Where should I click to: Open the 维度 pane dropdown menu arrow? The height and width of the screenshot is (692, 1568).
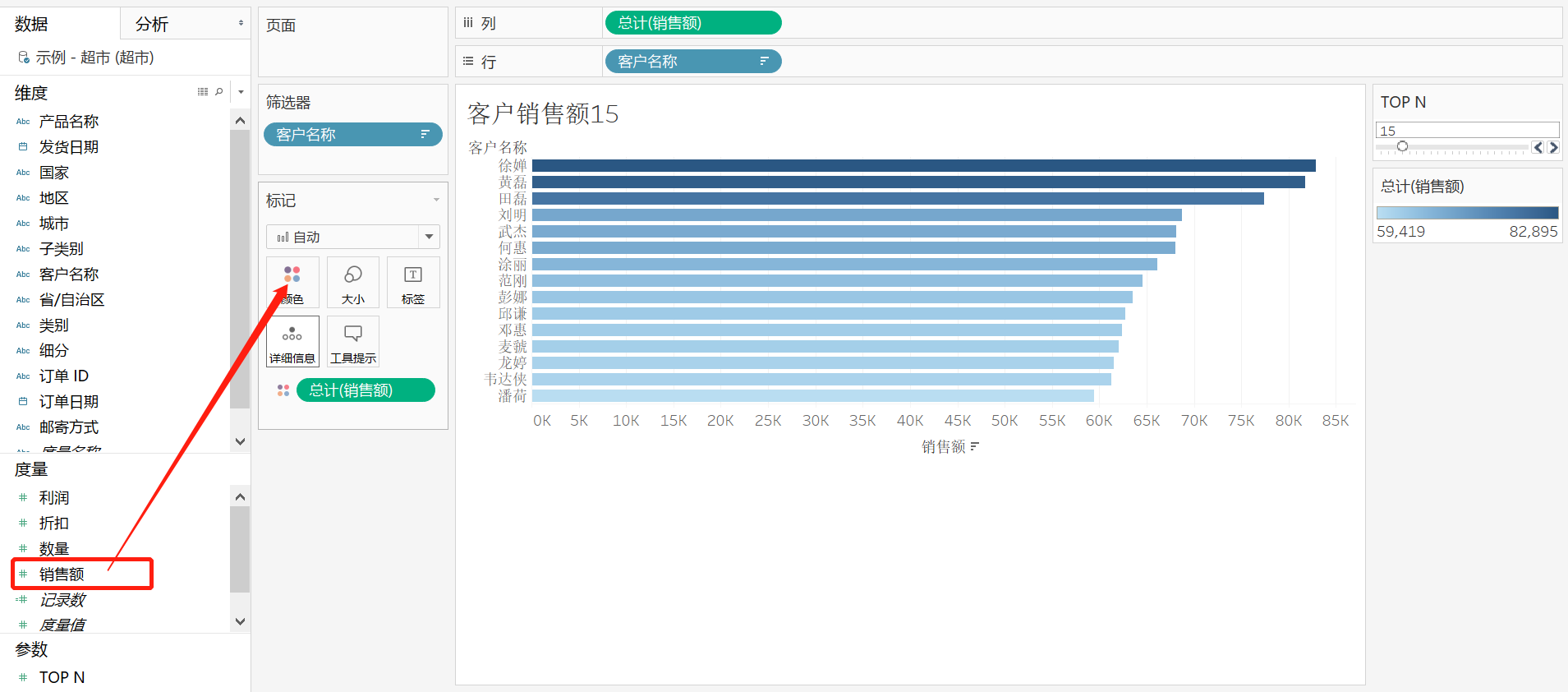coord(241,92)
